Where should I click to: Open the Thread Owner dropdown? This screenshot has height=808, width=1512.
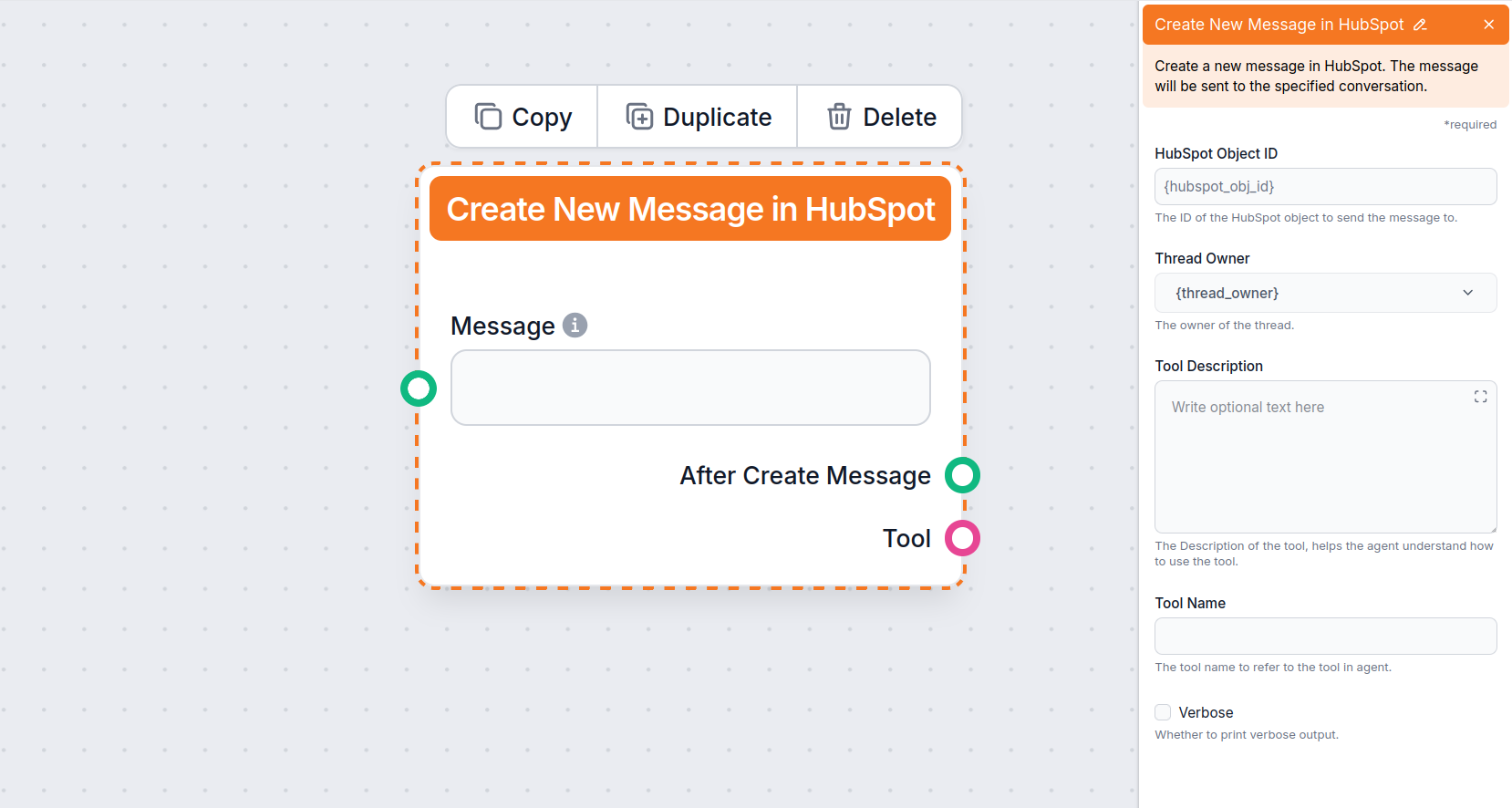(1325, 293)
